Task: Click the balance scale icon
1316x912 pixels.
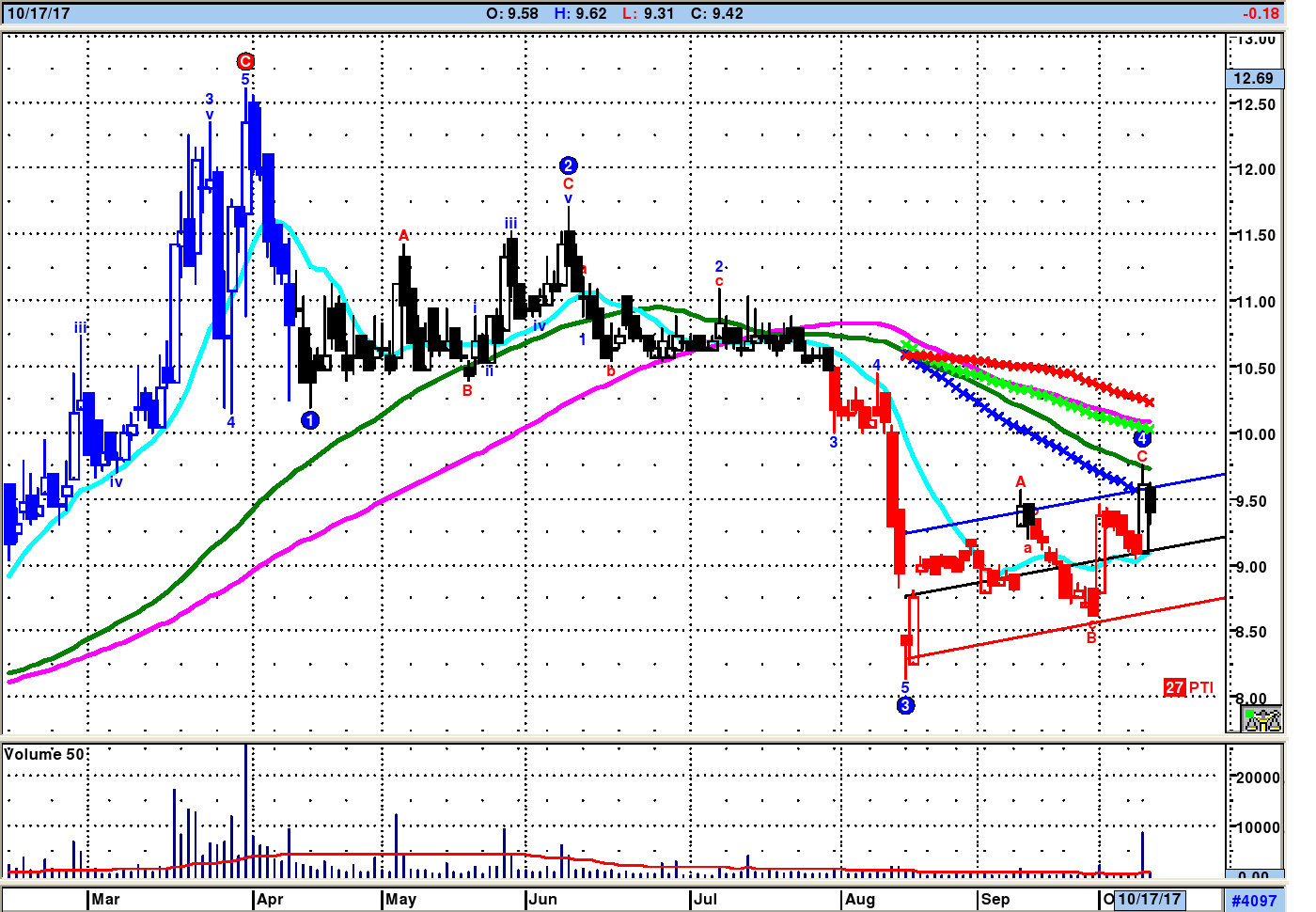Action: pyautogui.click(x=1261, y=720)
